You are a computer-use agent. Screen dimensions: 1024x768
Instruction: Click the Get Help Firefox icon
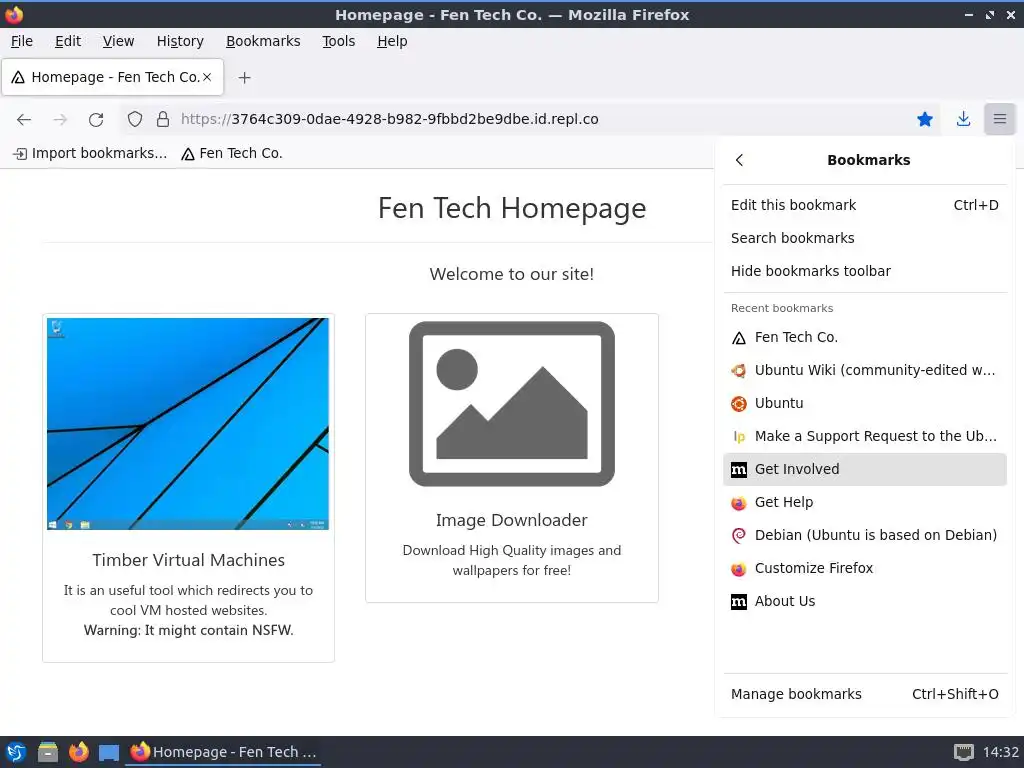coord(739,503)
